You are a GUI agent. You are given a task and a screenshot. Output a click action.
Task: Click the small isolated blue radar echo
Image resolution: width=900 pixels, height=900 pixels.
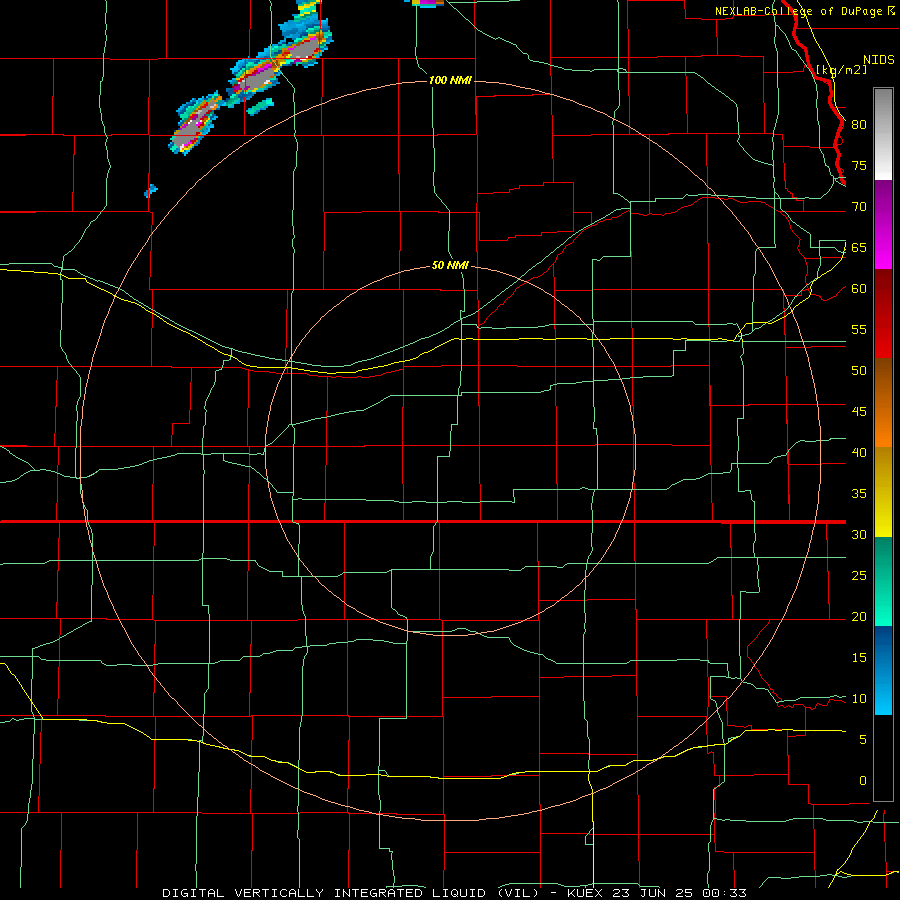[150, 191]
